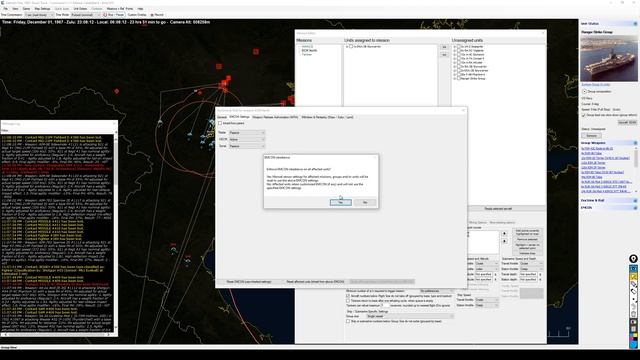Click the yellow highlighted tool icon in the right strip

pos(633,277)
